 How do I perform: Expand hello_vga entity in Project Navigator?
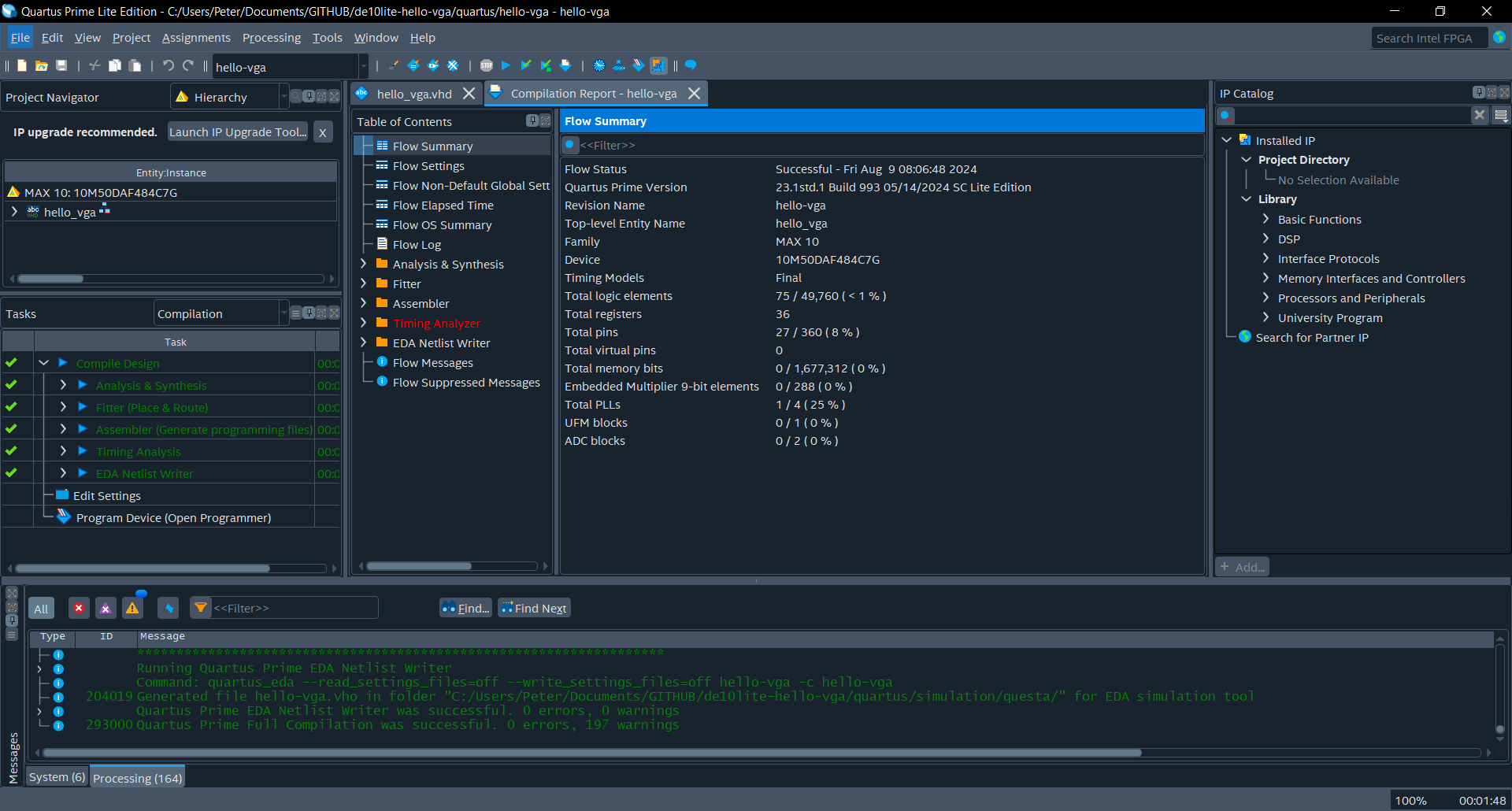(x=14, y=212)
